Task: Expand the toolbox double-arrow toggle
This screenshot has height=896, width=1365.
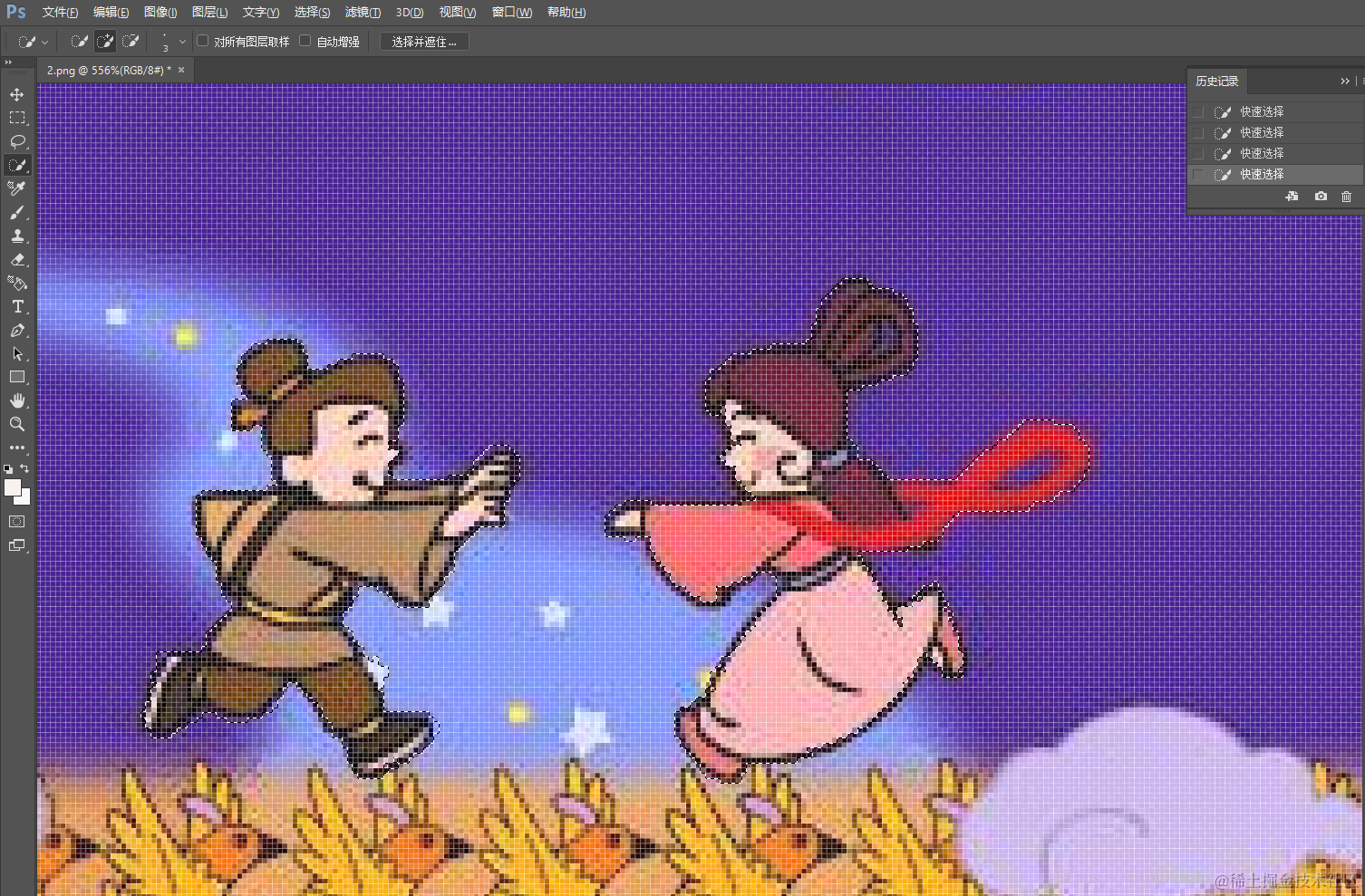Action: (x=8, y=63)
